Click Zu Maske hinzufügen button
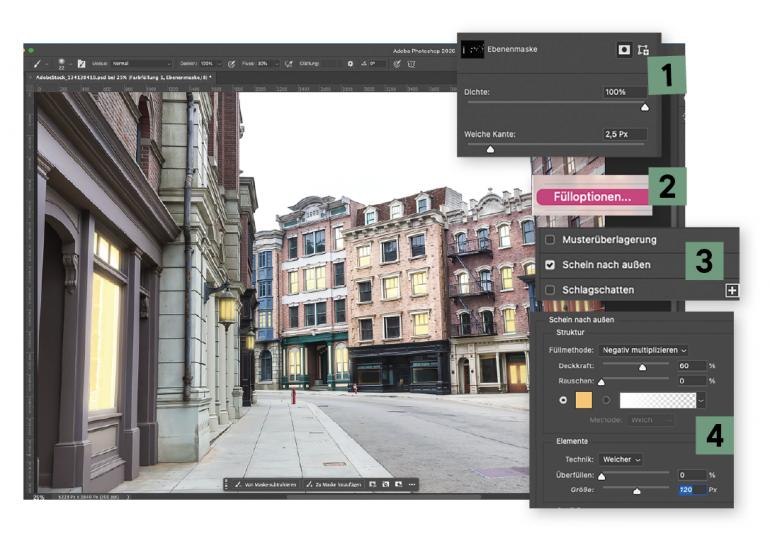 pos(333,484)
